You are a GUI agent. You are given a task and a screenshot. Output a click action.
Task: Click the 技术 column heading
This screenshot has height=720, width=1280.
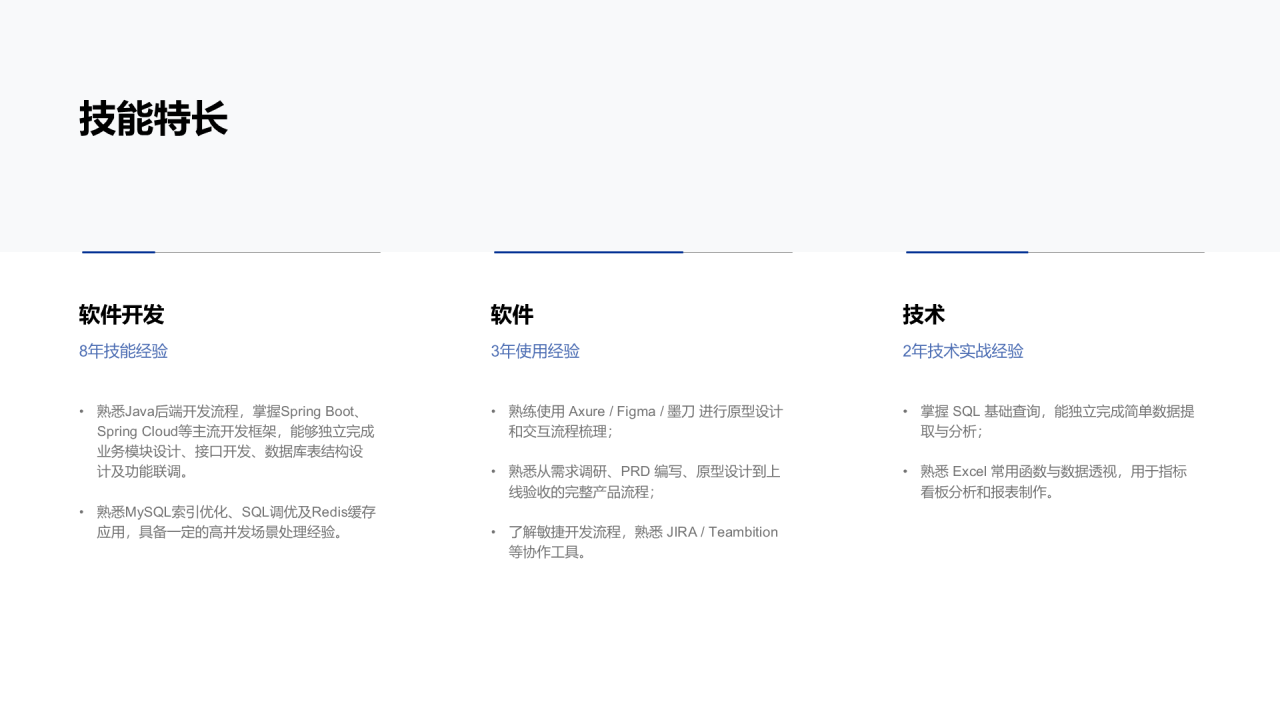924,315
